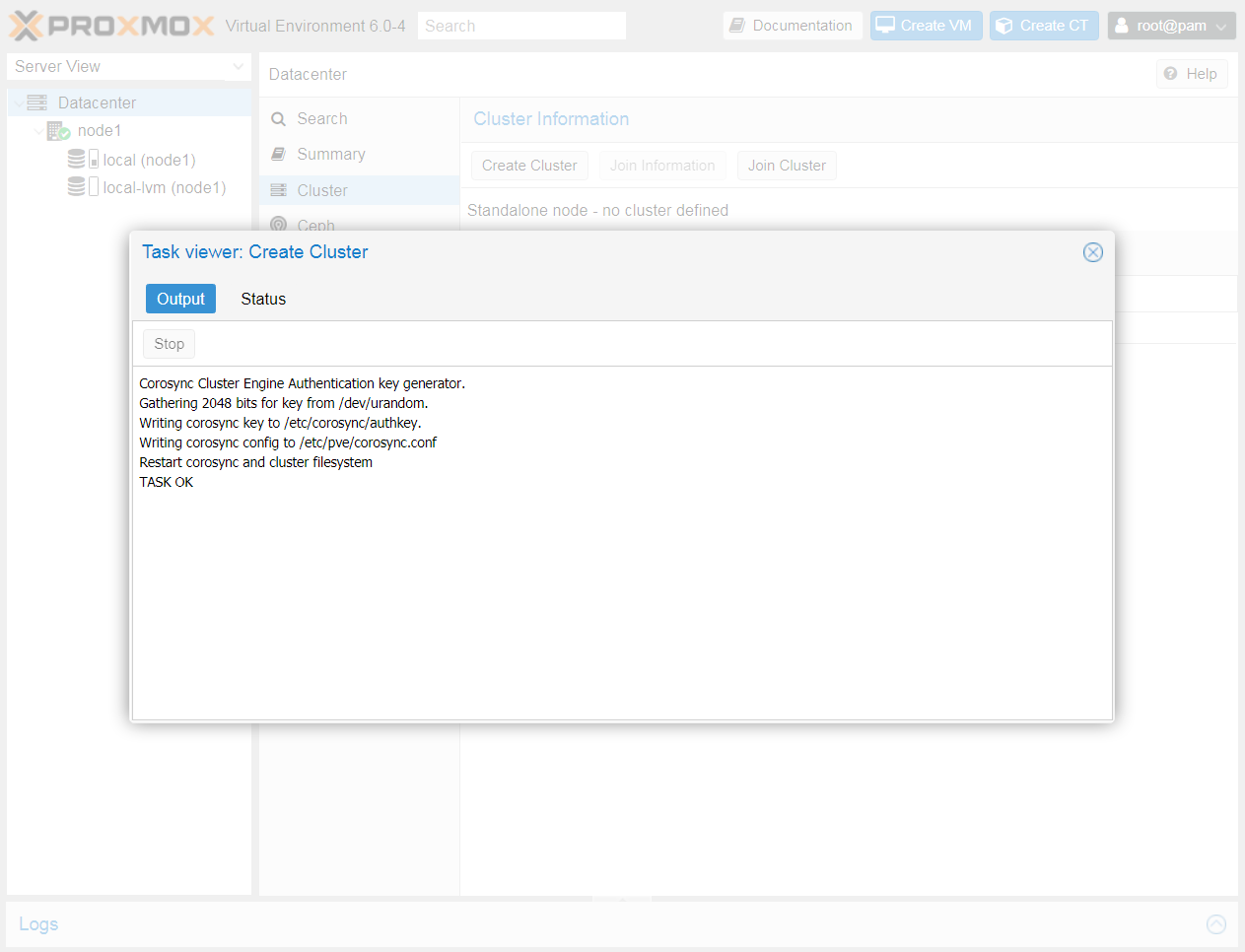Select Summary in Datacenter menu
The width and height of the screenshot is (1245, 952).
tap(359, 154)
